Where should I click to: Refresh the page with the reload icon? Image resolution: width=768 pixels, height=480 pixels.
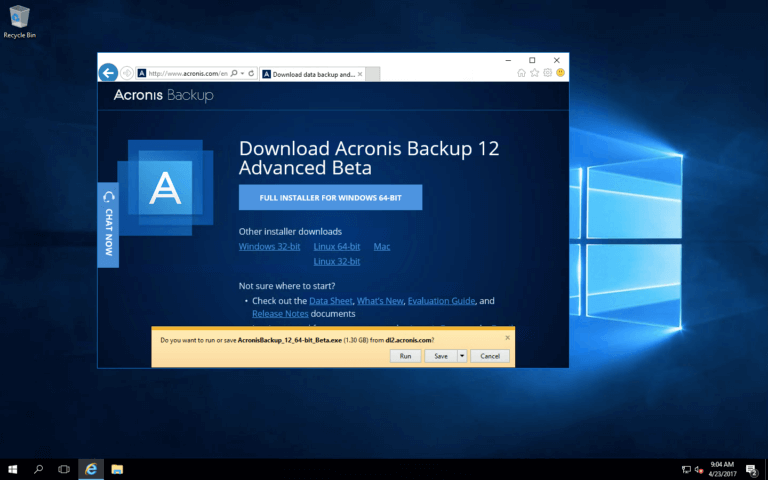click(x=251, y=73)
